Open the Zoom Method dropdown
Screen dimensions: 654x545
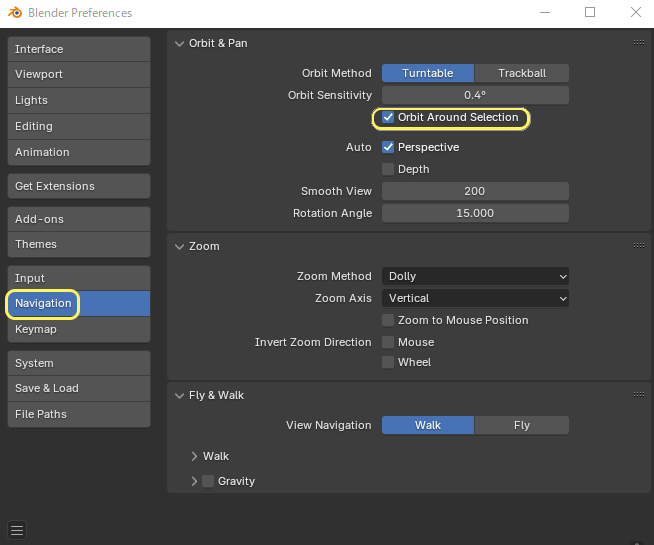coord(475,276)
